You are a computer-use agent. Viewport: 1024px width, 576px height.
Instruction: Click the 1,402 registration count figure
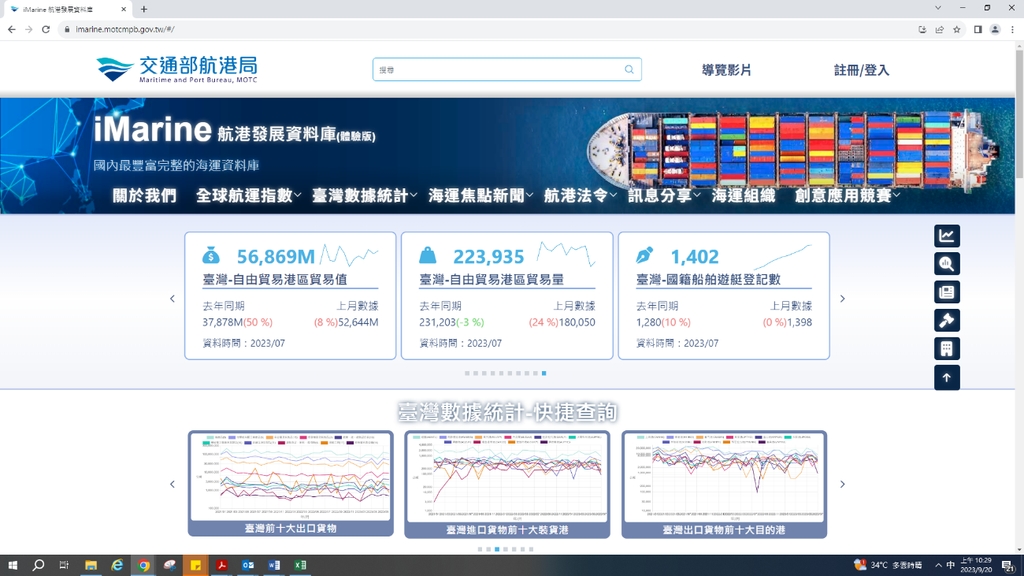(694, 256)
